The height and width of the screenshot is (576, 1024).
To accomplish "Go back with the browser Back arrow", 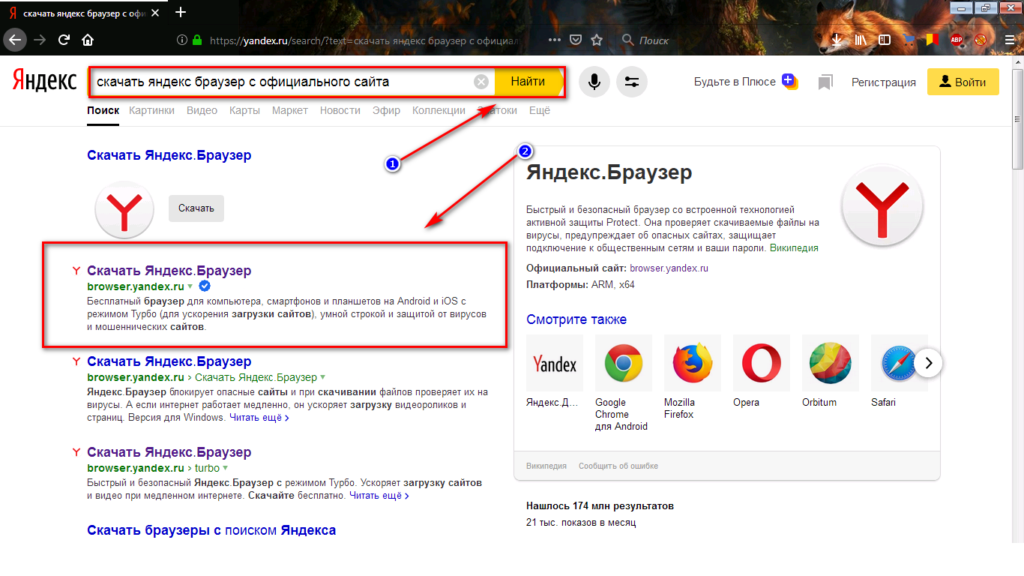I will pyautogui.click(x=14, y=40).
